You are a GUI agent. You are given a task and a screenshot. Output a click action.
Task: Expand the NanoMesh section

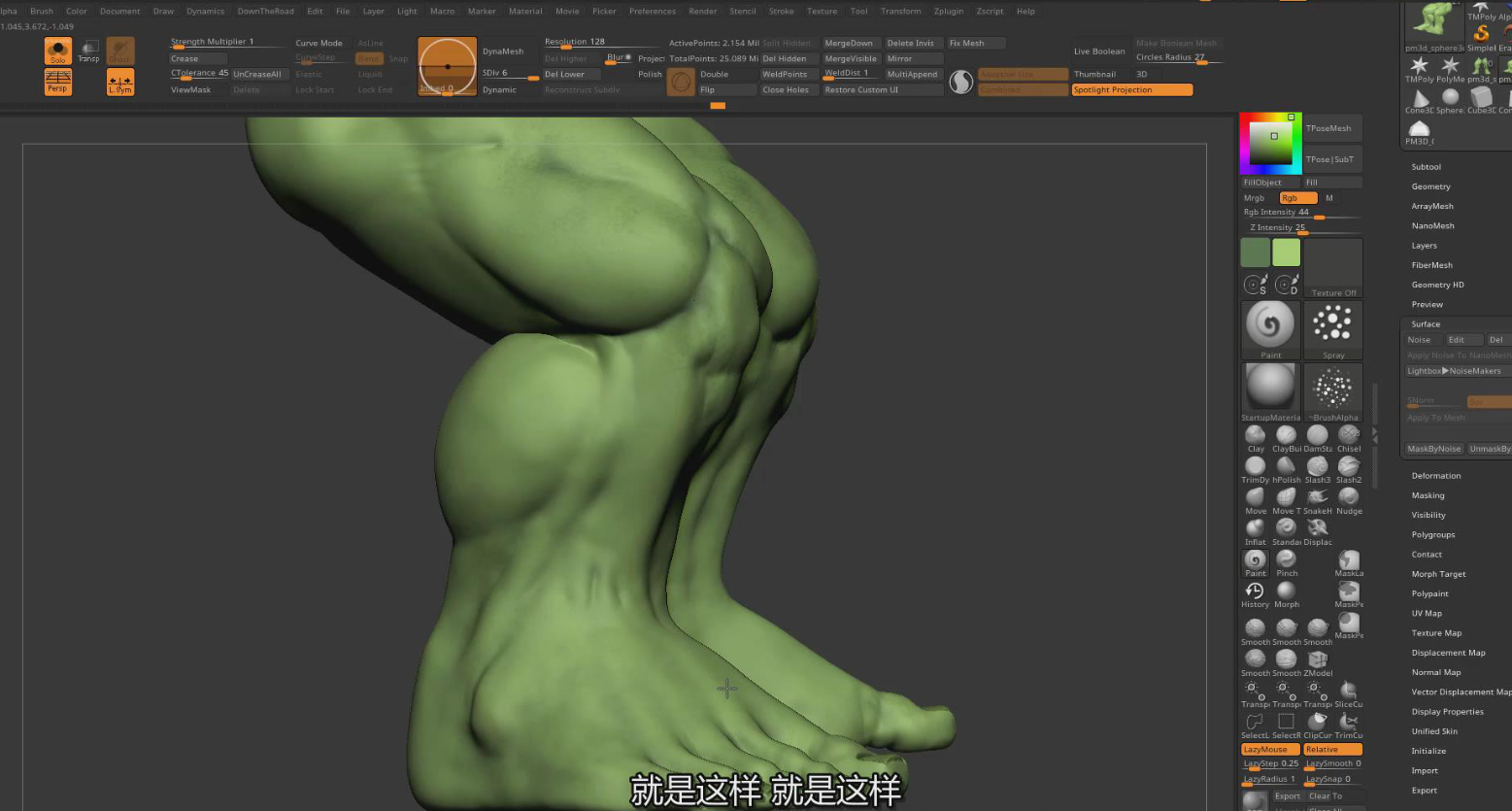[x=1432, y=225]
